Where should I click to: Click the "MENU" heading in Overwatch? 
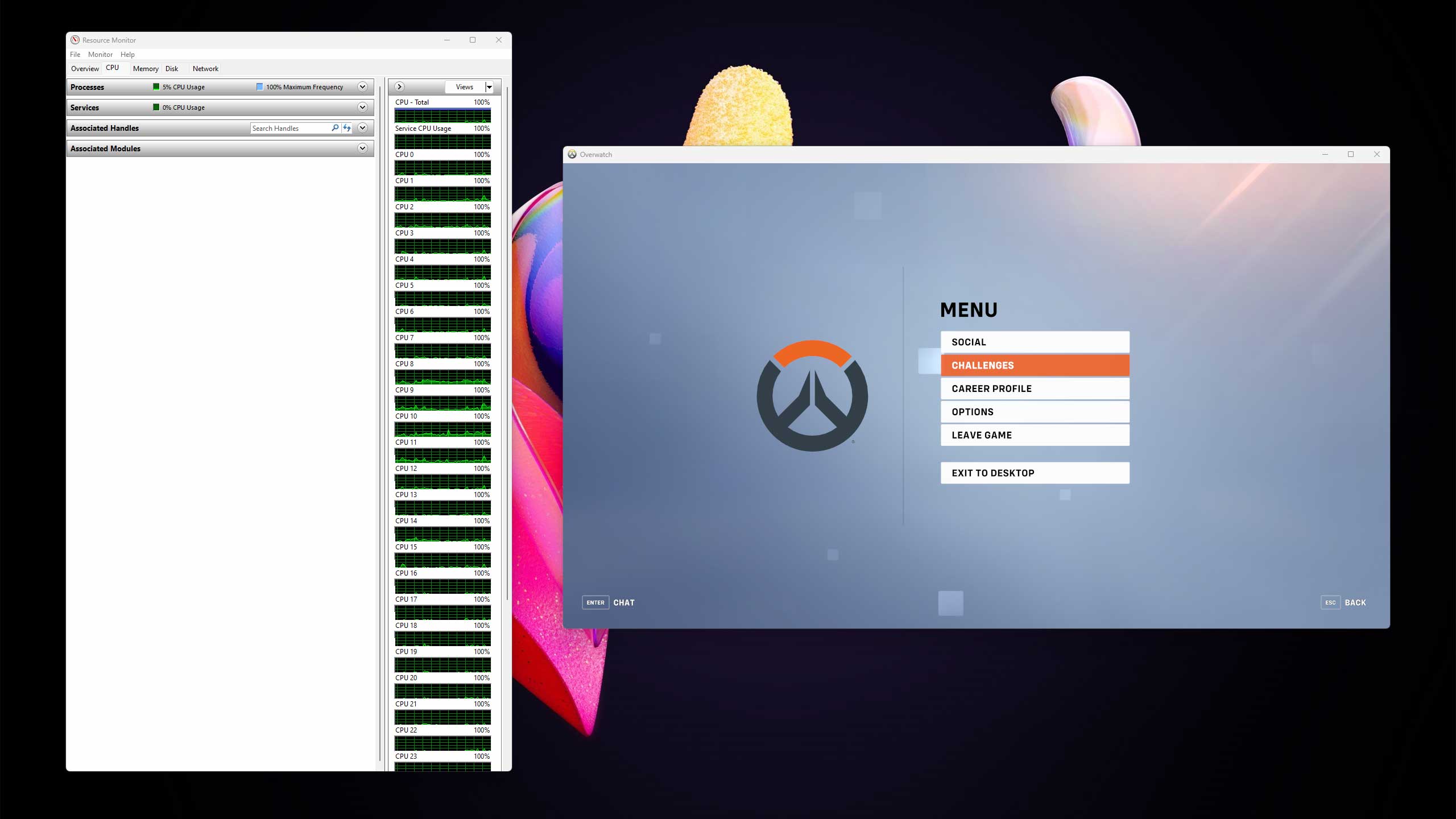[969, 310]
